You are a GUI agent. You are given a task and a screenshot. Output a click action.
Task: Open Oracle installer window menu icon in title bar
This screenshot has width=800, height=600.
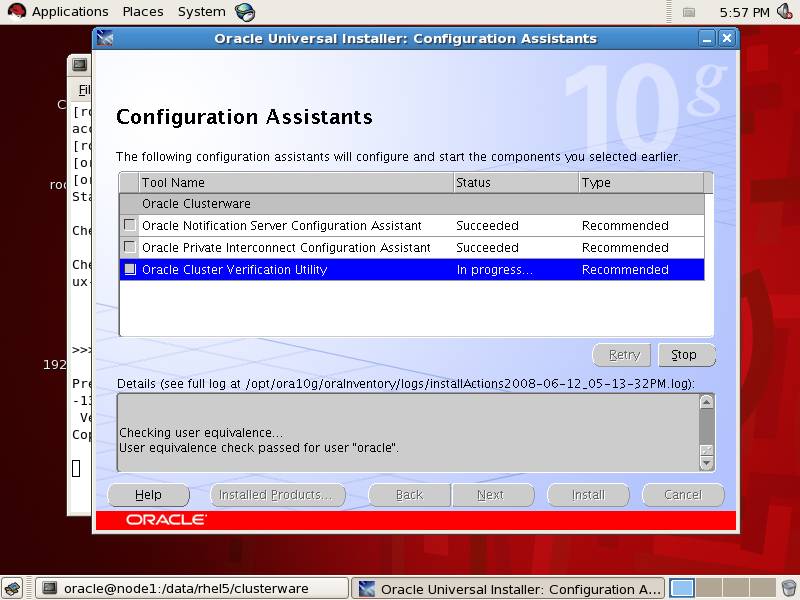105,38
